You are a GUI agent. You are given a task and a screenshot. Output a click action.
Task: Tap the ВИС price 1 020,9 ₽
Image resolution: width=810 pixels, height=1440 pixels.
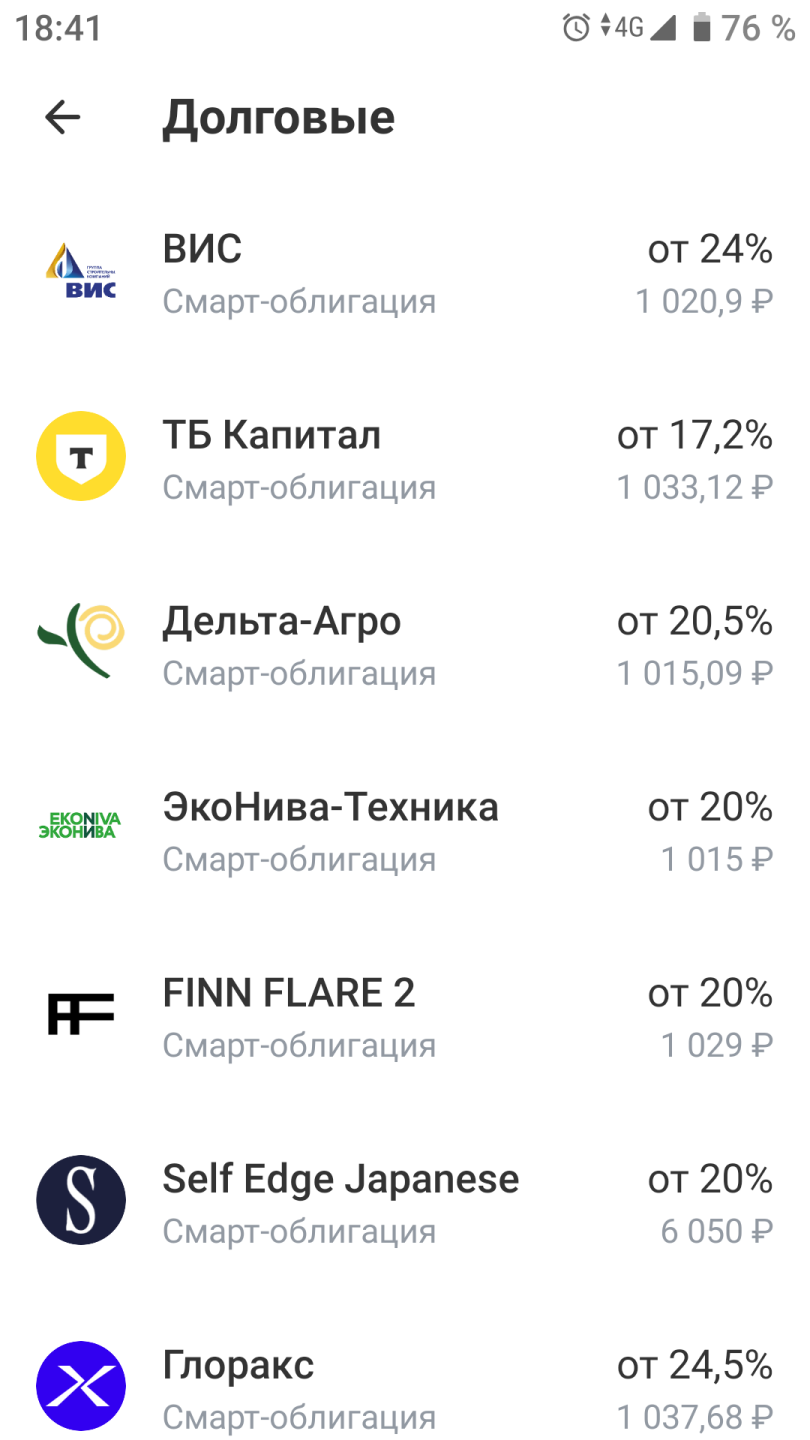pyautogui.click(x=704, y=301)
